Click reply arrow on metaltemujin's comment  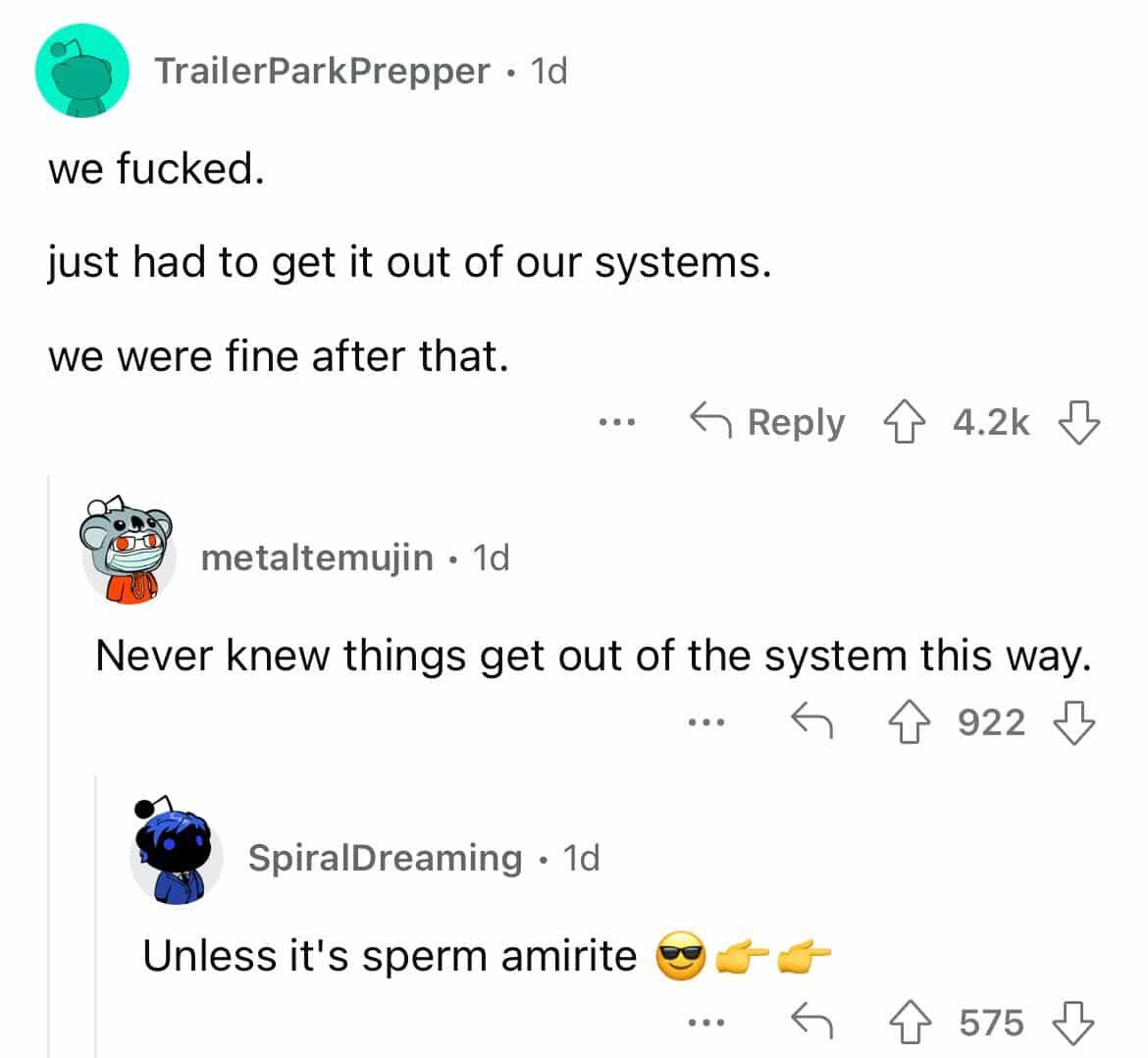click(x=811, y=723)
